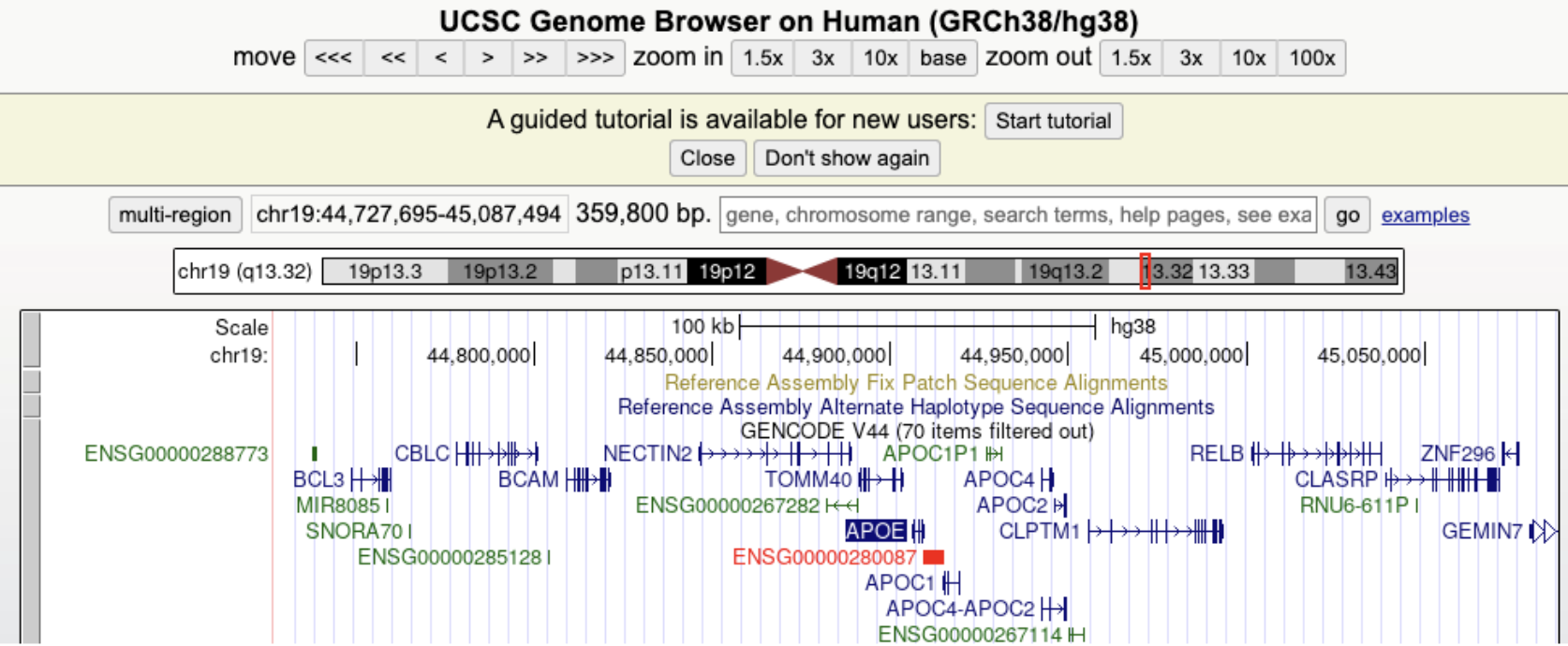Zoom out 10x
1568x646 pixels.
tap(1249, 58)
